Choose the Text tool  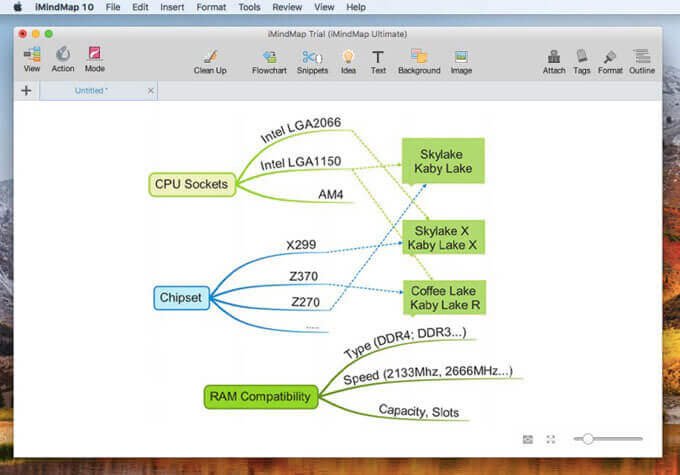point(378,62)
